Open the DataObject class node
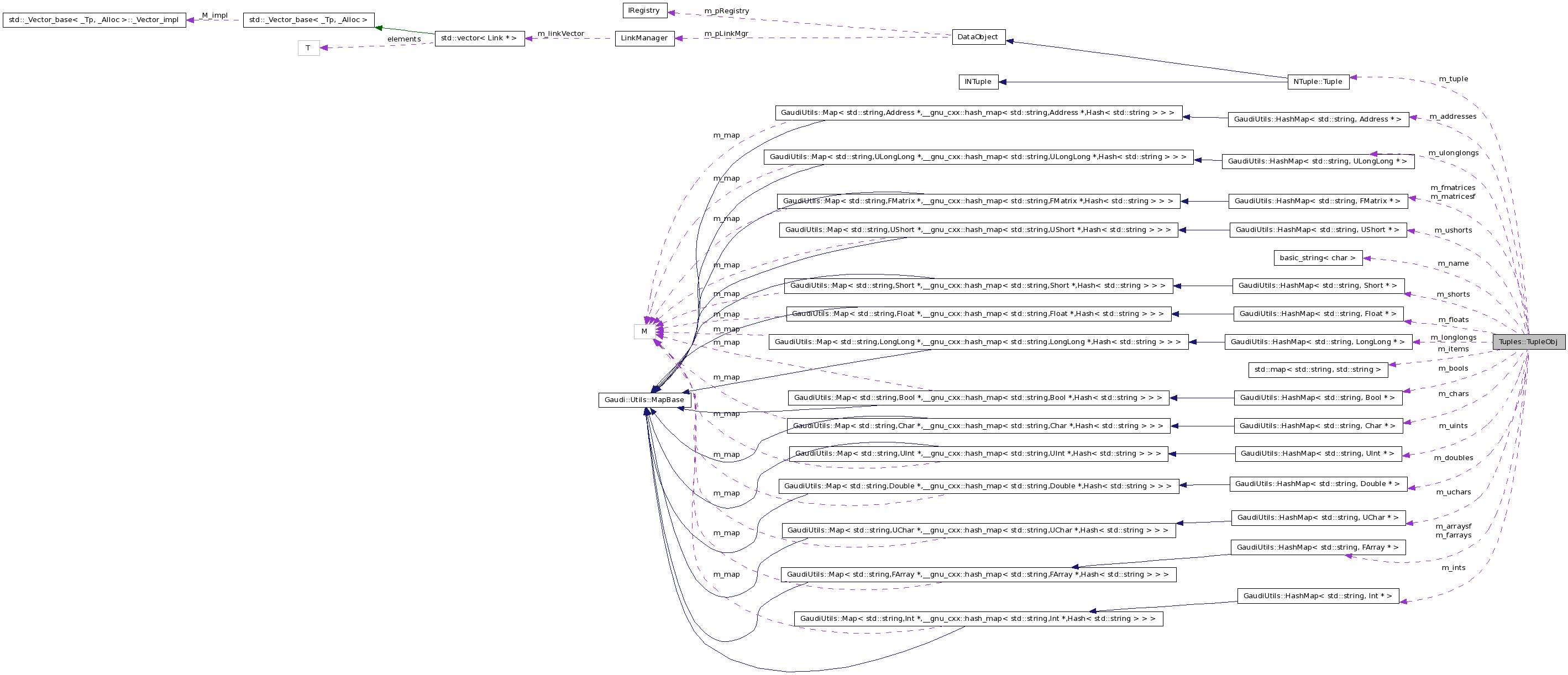The height and width of the screenshot is (675, 1568). (x=978, y=36)
